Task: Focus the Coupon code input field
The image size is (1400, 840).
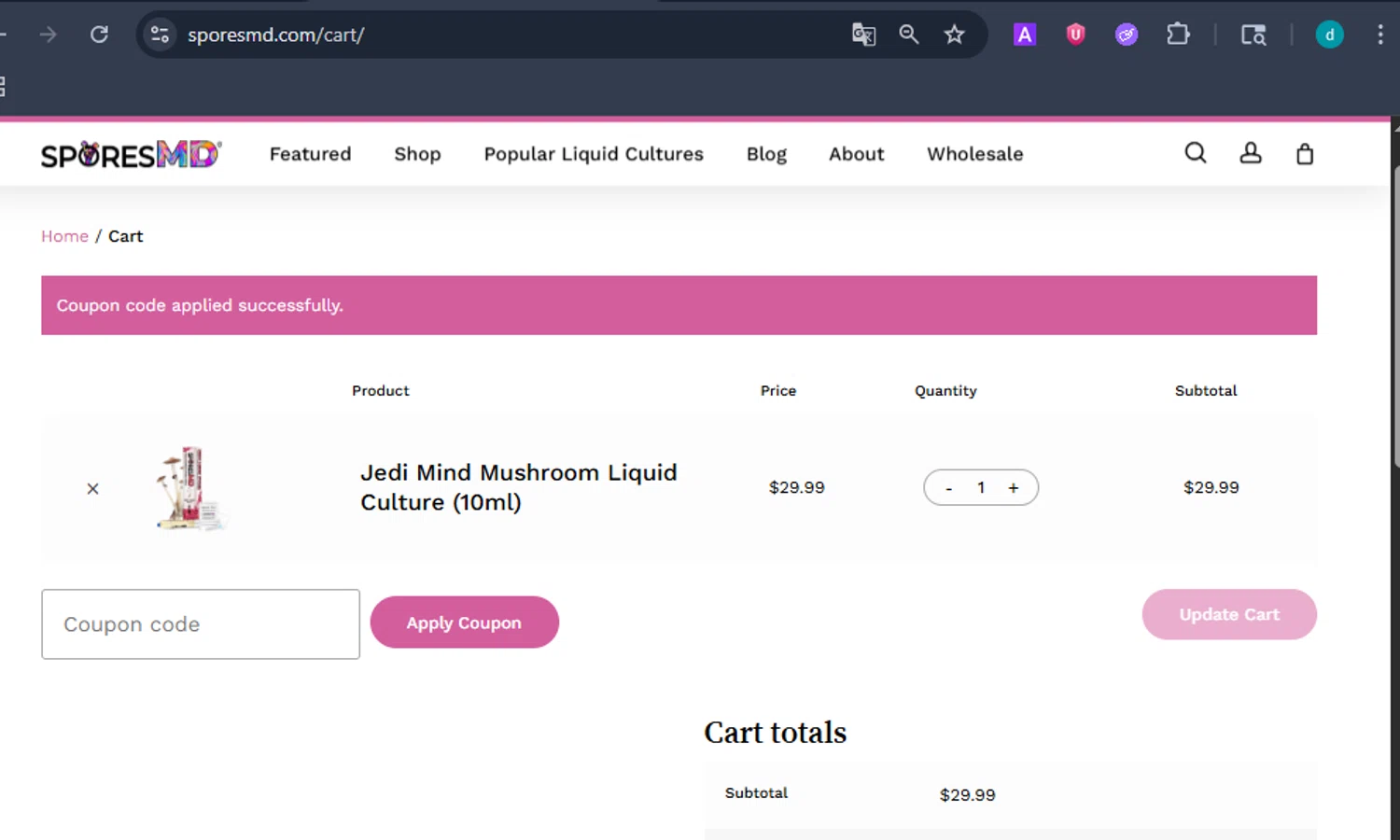Action: (201, 623)
